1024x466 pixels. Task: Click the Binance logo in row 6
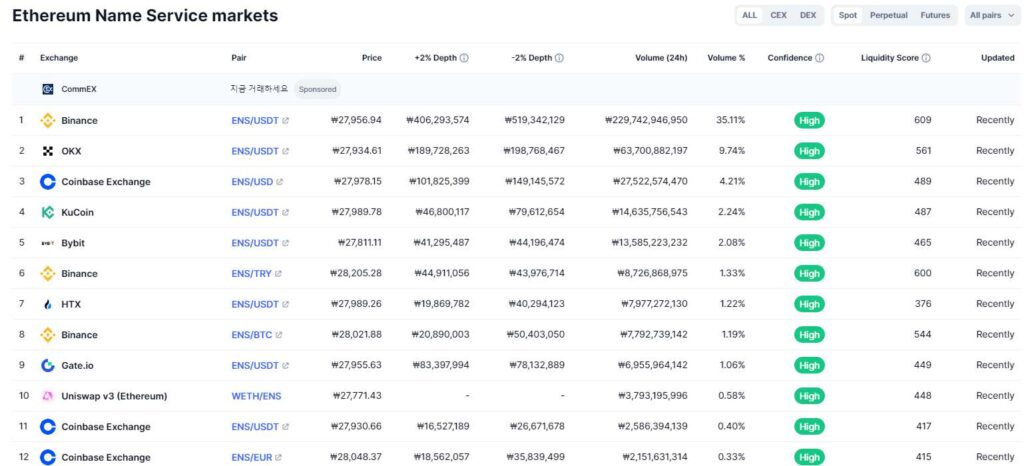pyautogui.click(x=48, y=273)
